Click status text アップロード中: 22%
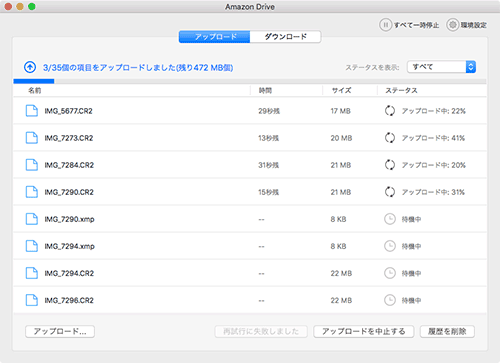 [x=434, y=111]
